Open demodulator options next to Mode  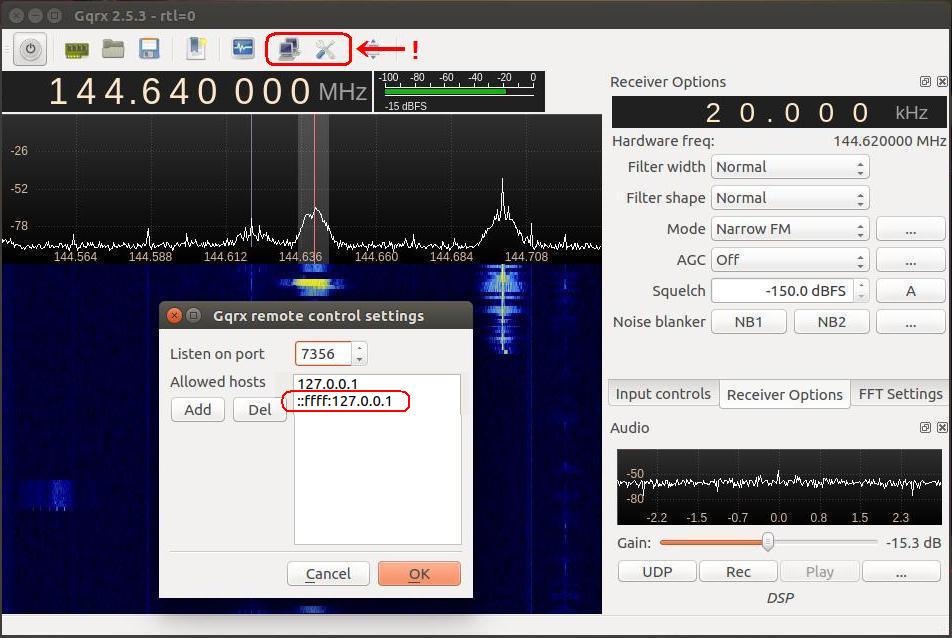coord(910,229)
